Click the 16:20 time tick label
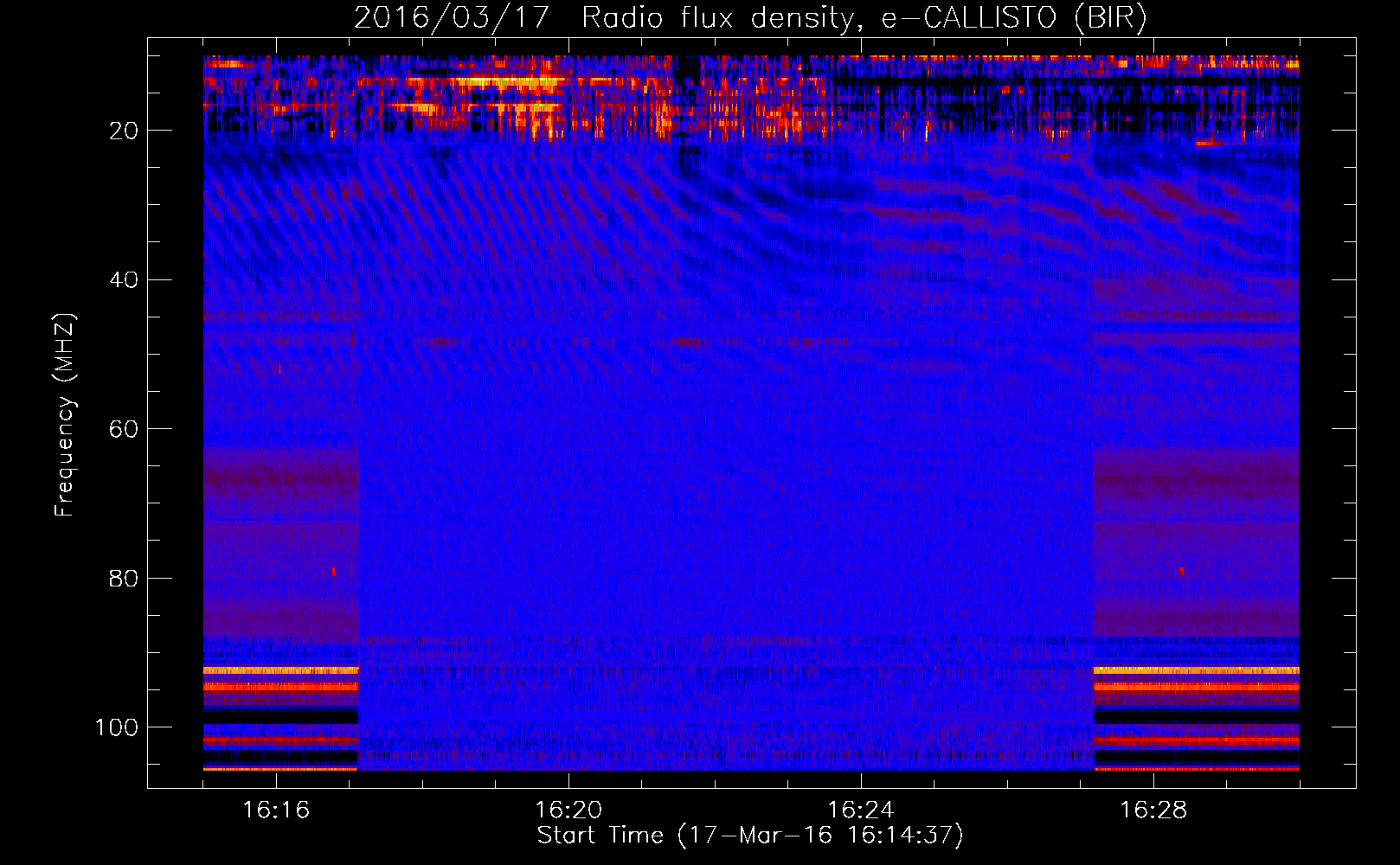Screen dimensions: 1400x865 [568, 810]
